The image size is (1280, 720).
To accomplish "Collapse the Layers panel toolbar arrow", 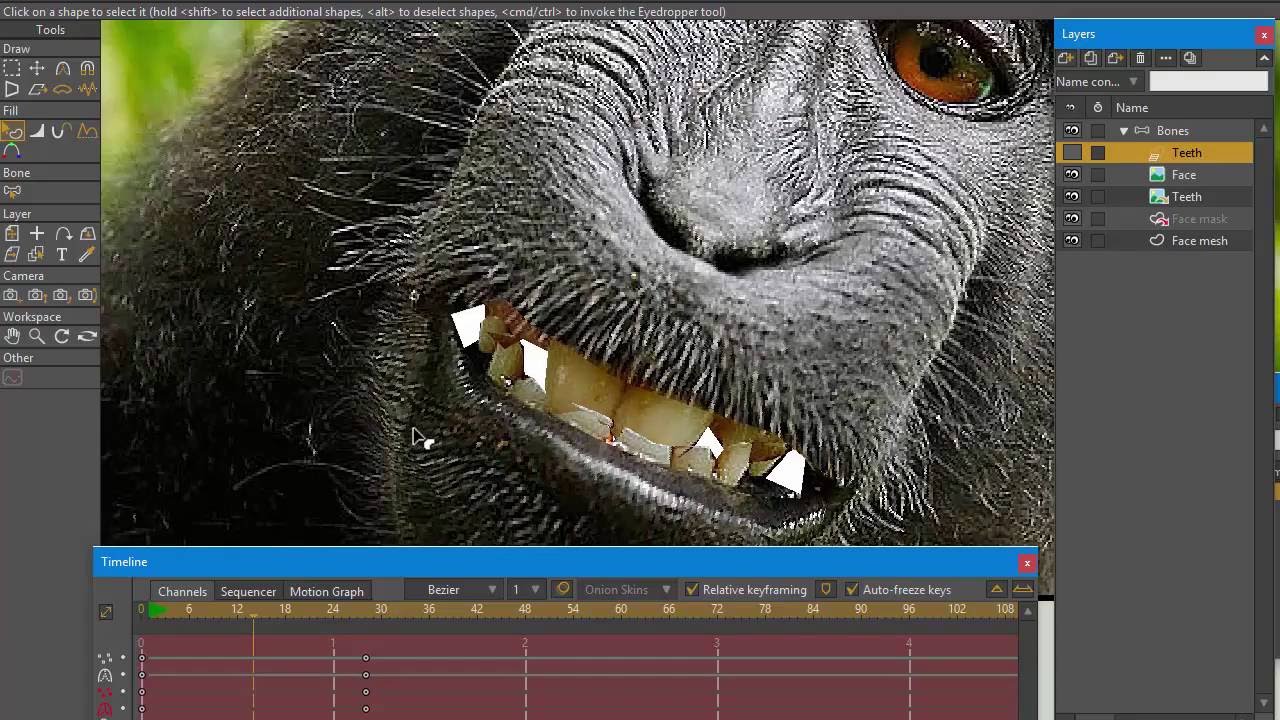I will (1264, 58).
